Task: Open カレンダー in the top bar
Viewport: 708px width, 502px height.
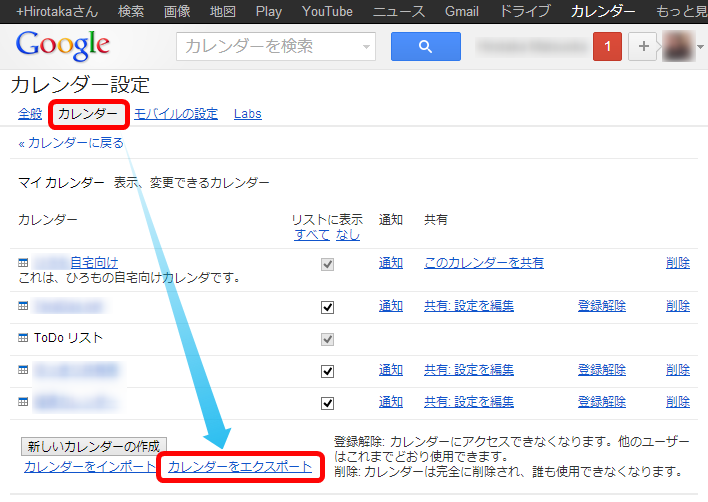Action: pyautogui.click(x=603, y=11)
